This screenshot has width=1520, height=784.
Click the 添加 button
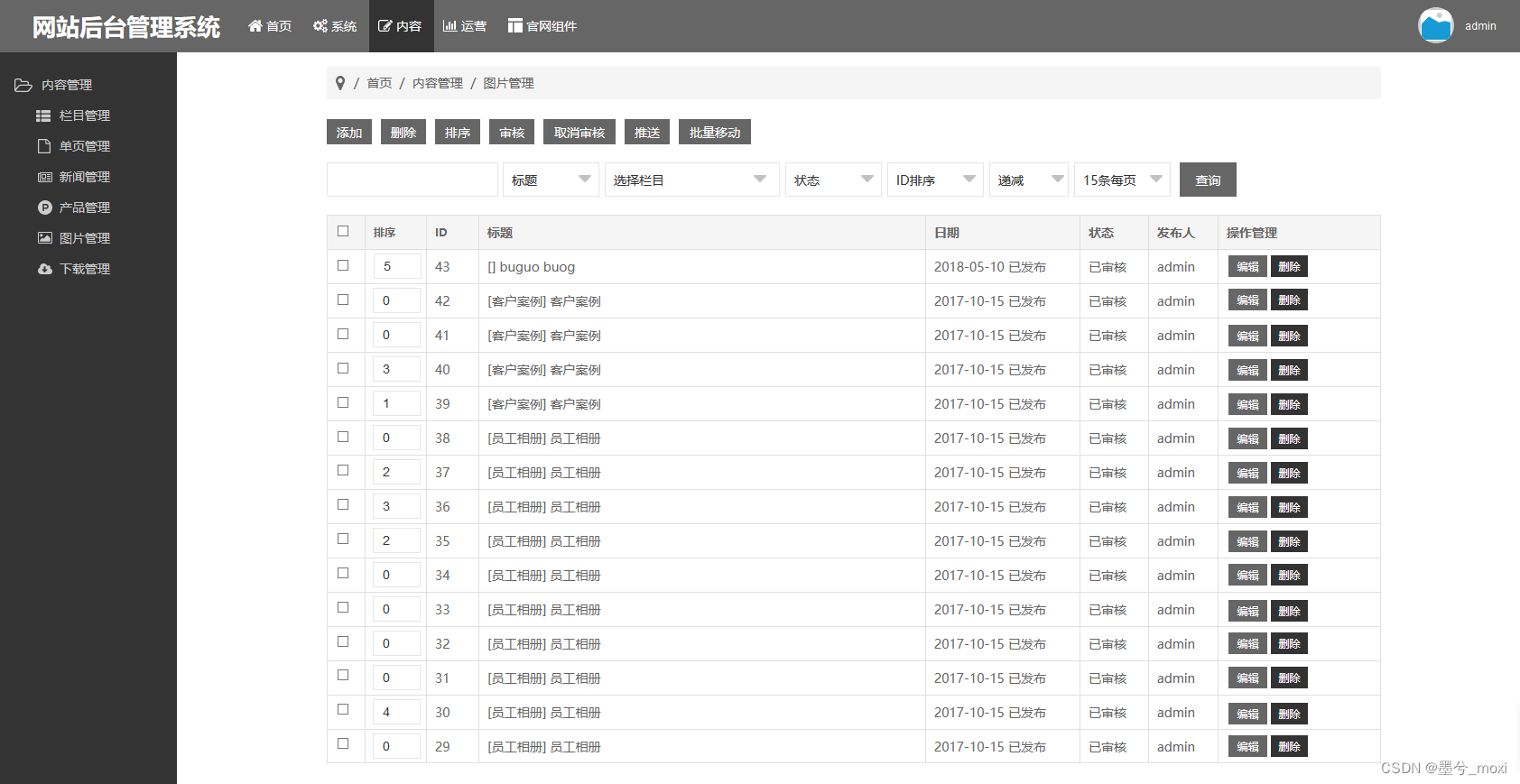[x=349, y=132]
